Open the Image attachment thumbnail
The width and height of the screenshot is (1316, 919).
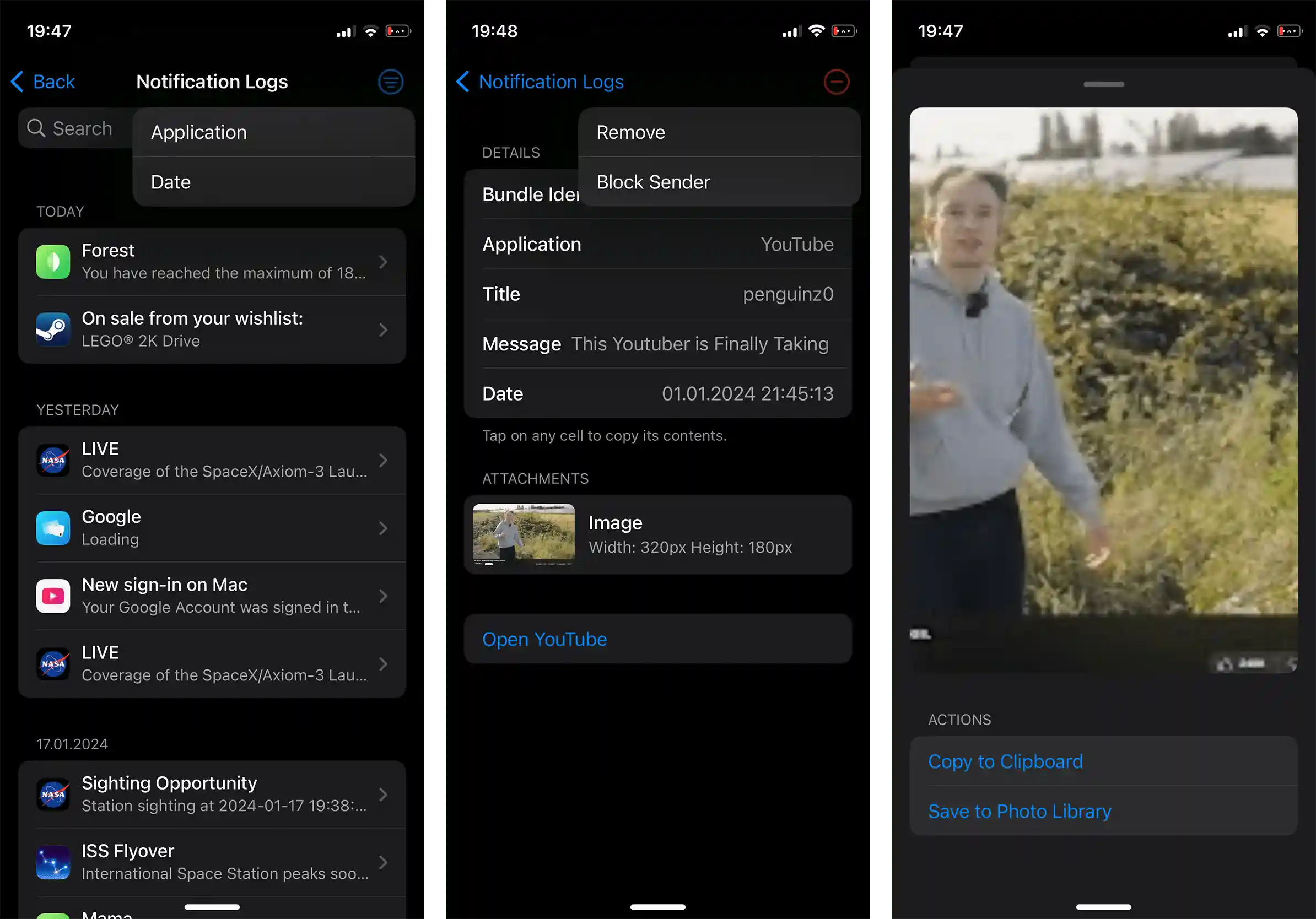pyautogui.click(x=524, y=534)
